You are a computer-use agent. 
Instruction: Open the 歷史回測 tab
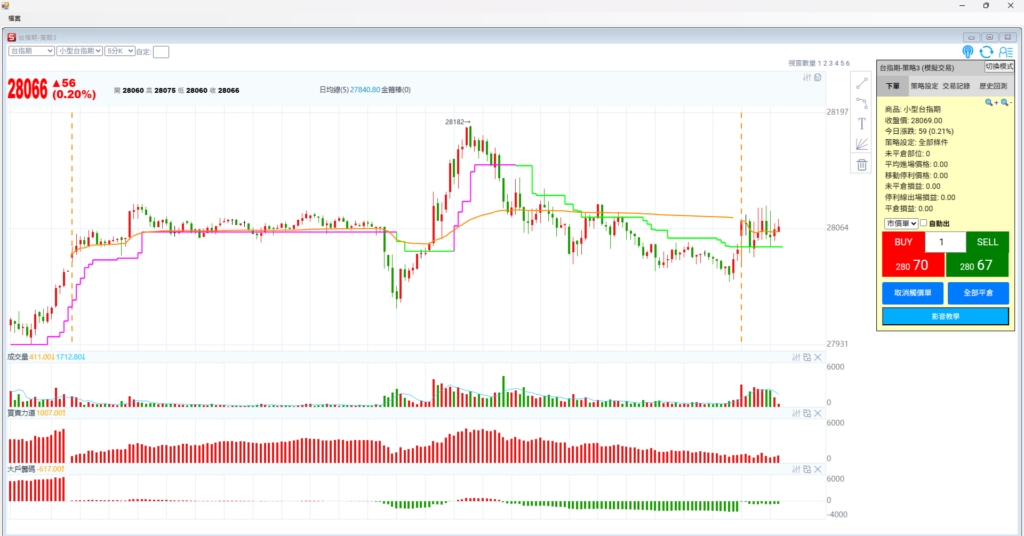point(992,86)
